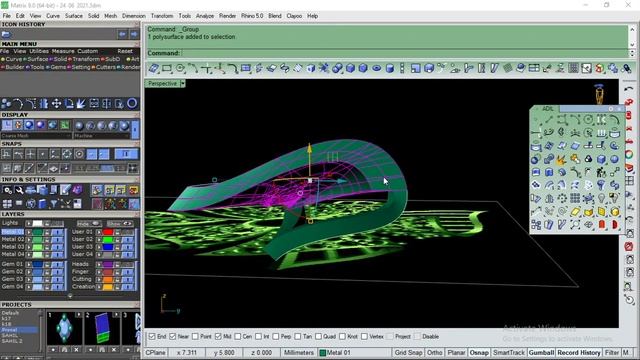640x360 pixels.
Task: Enable the Int osnap checkbox
Action: click(x=258, y=336)
